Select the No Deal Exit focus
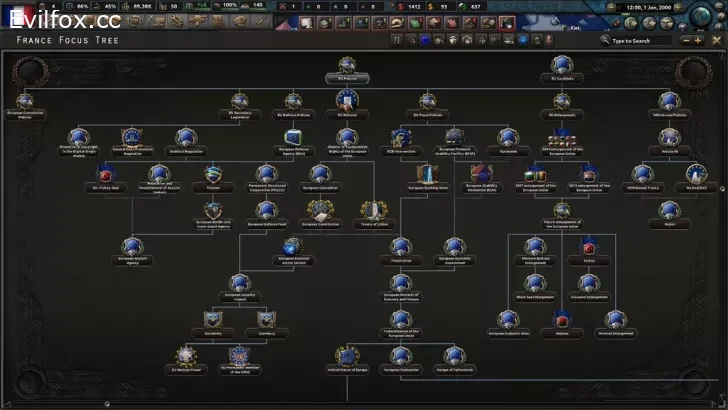Viewport: 728px width, 410px height. point(697,174)
